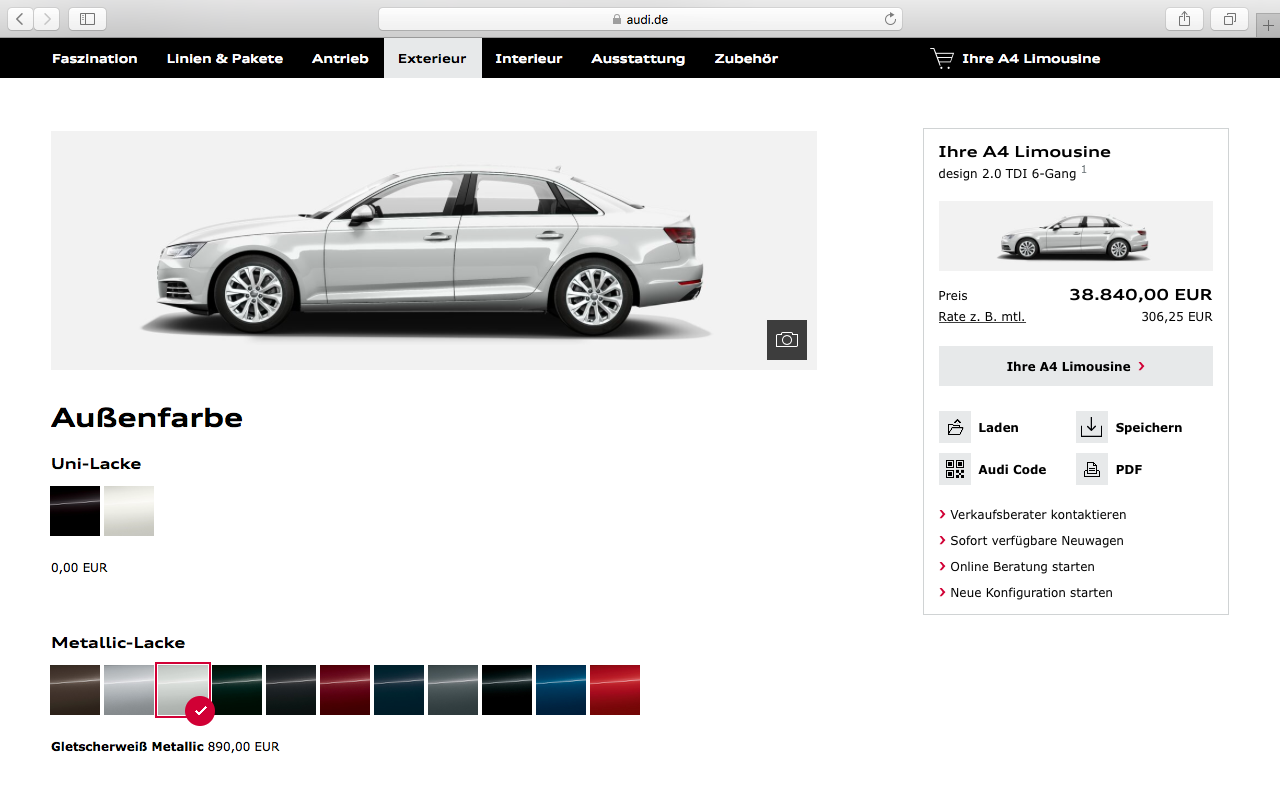Click the camera icon on car image

click(x=787, y=340)
